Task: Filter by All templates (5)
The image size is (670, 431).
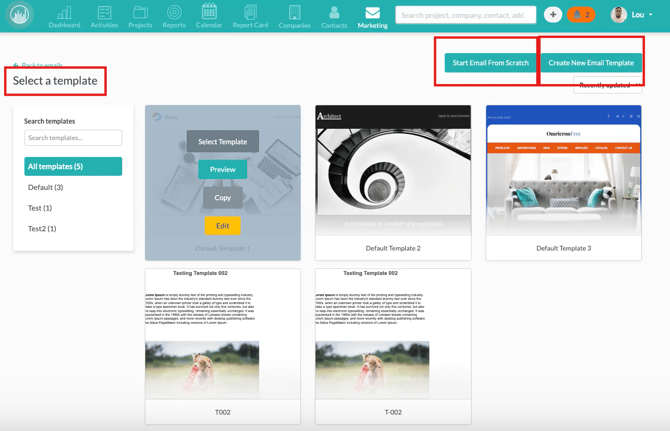Action: pyautogui.click(x=73, y=166)
